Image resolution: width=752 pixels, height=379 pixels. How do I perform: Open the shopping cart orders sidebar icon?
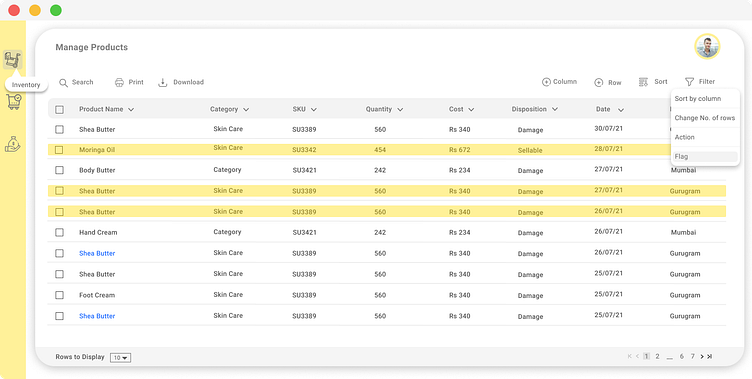click(13, 102)
